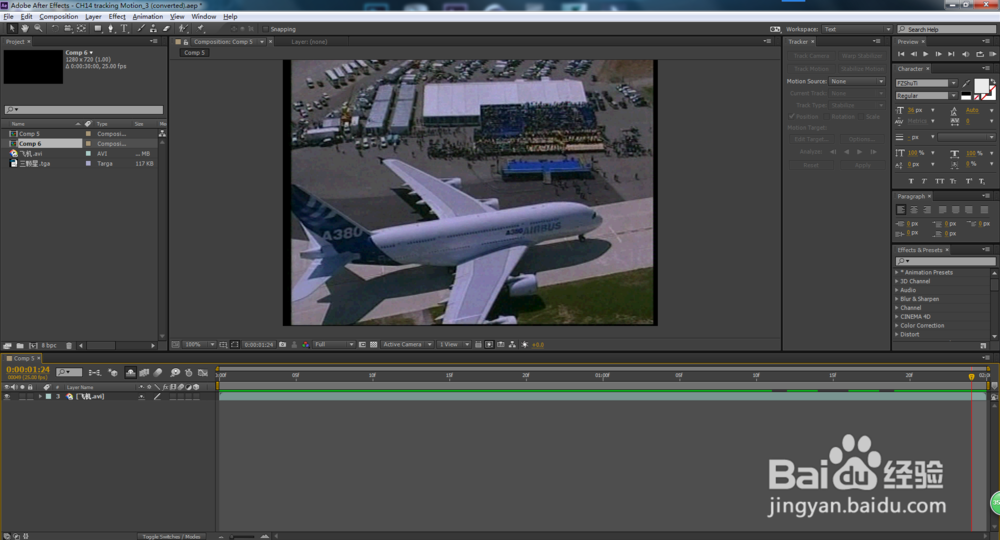Select the Hand tool
Screen dimensions: 1000x540
[25, 29]
